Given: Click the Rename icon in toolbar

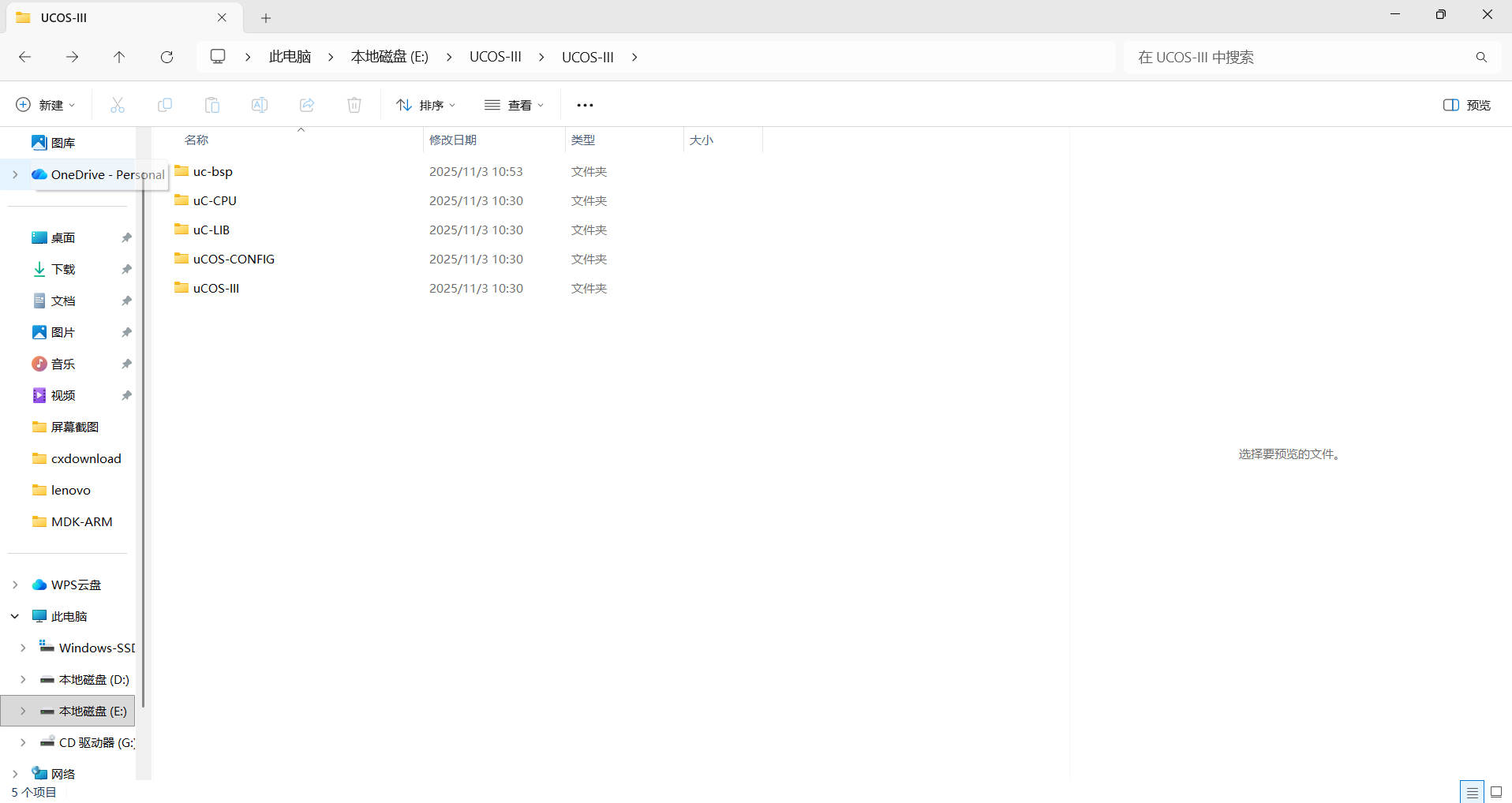Looking at the screenshot, I should tap(260, 105).
